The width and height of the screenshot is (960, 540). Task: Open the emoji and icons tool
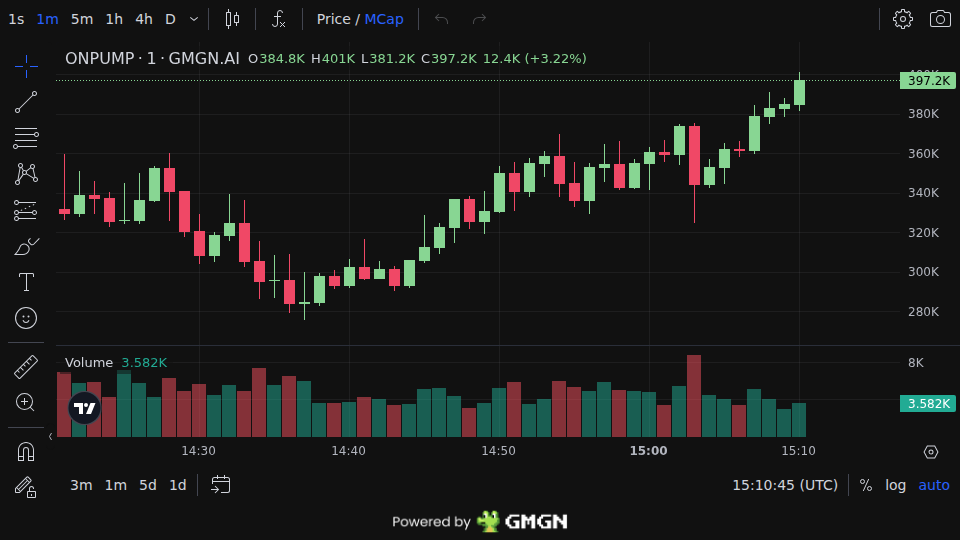[x=26, y=318]
